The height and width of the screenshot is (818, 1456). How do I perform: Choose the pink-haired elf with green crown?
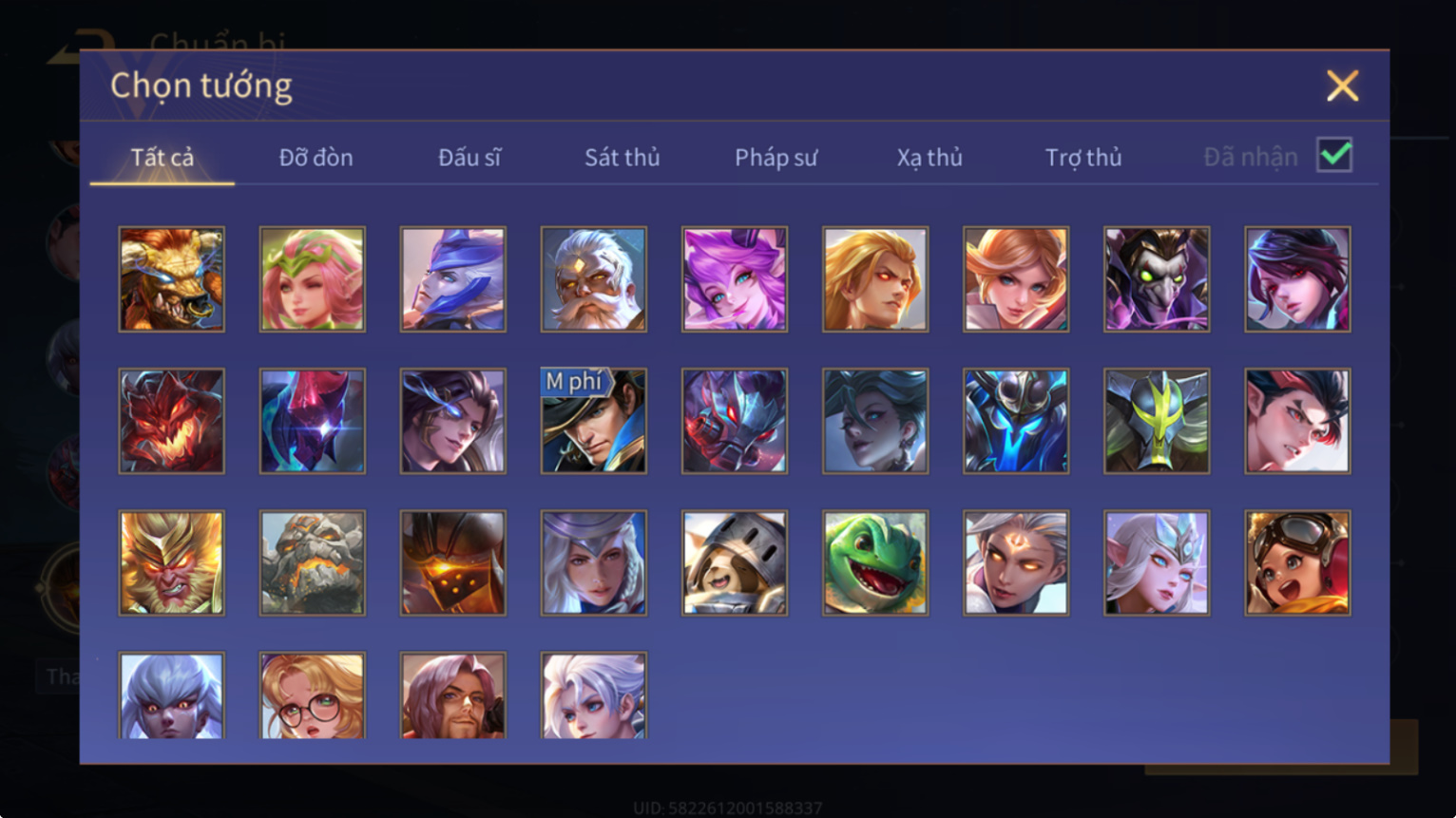[x=313, y=279]
